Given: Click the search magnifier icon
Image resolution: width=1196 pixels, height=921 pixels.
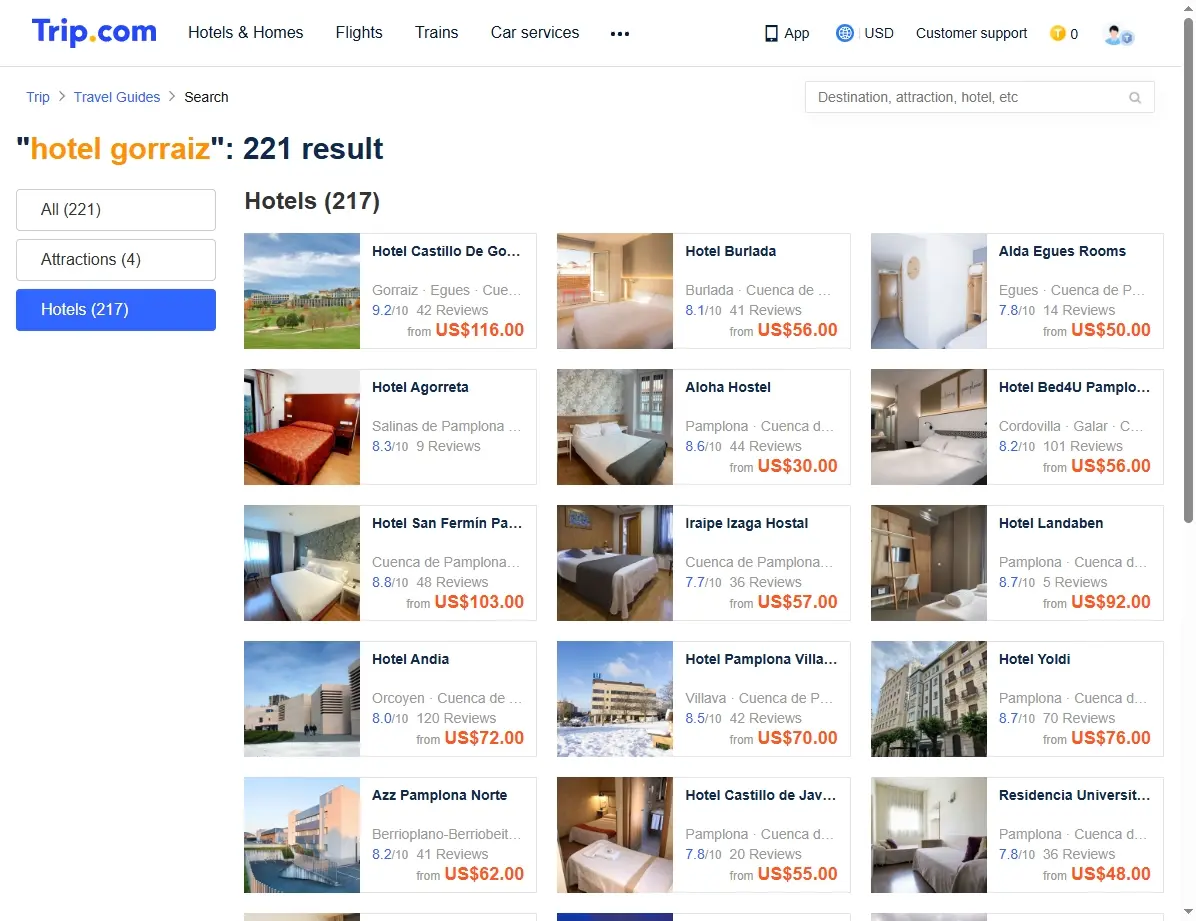Looking at the screenshot, I should pyautogui.click(x=1135, y=98).
